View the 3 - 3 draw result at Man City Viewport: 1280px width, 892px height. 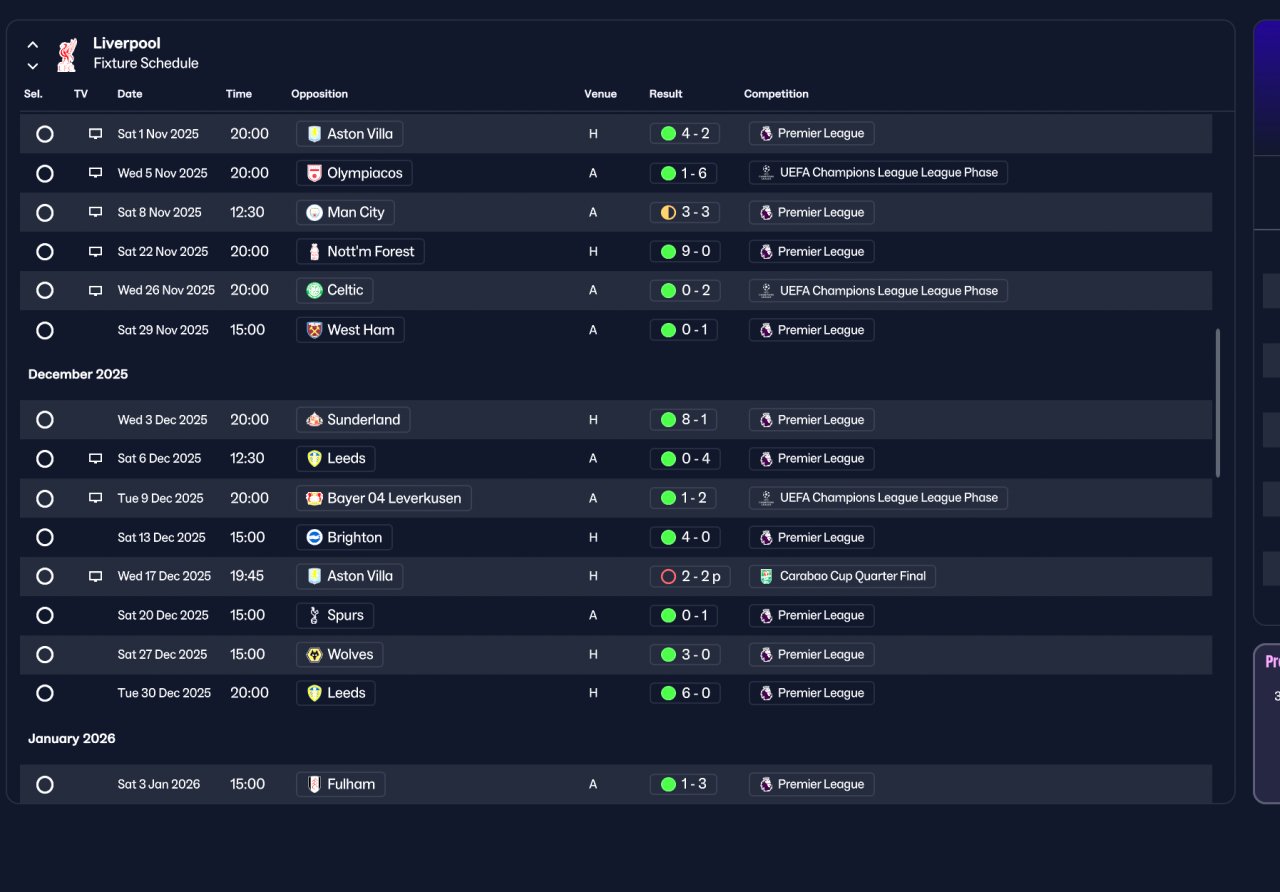coord(684,212)
